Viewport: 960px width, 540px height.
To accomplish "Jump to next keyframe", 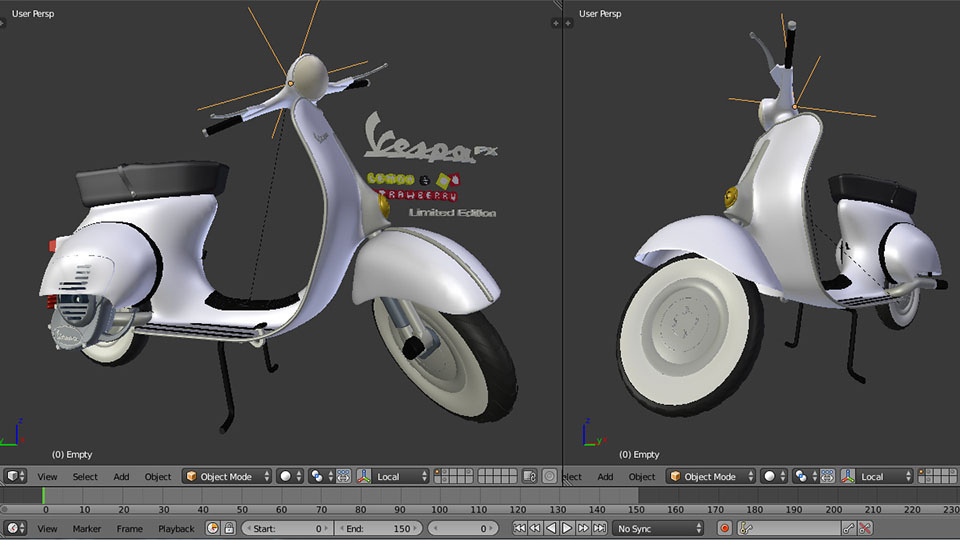I will [x=583, y=528].
